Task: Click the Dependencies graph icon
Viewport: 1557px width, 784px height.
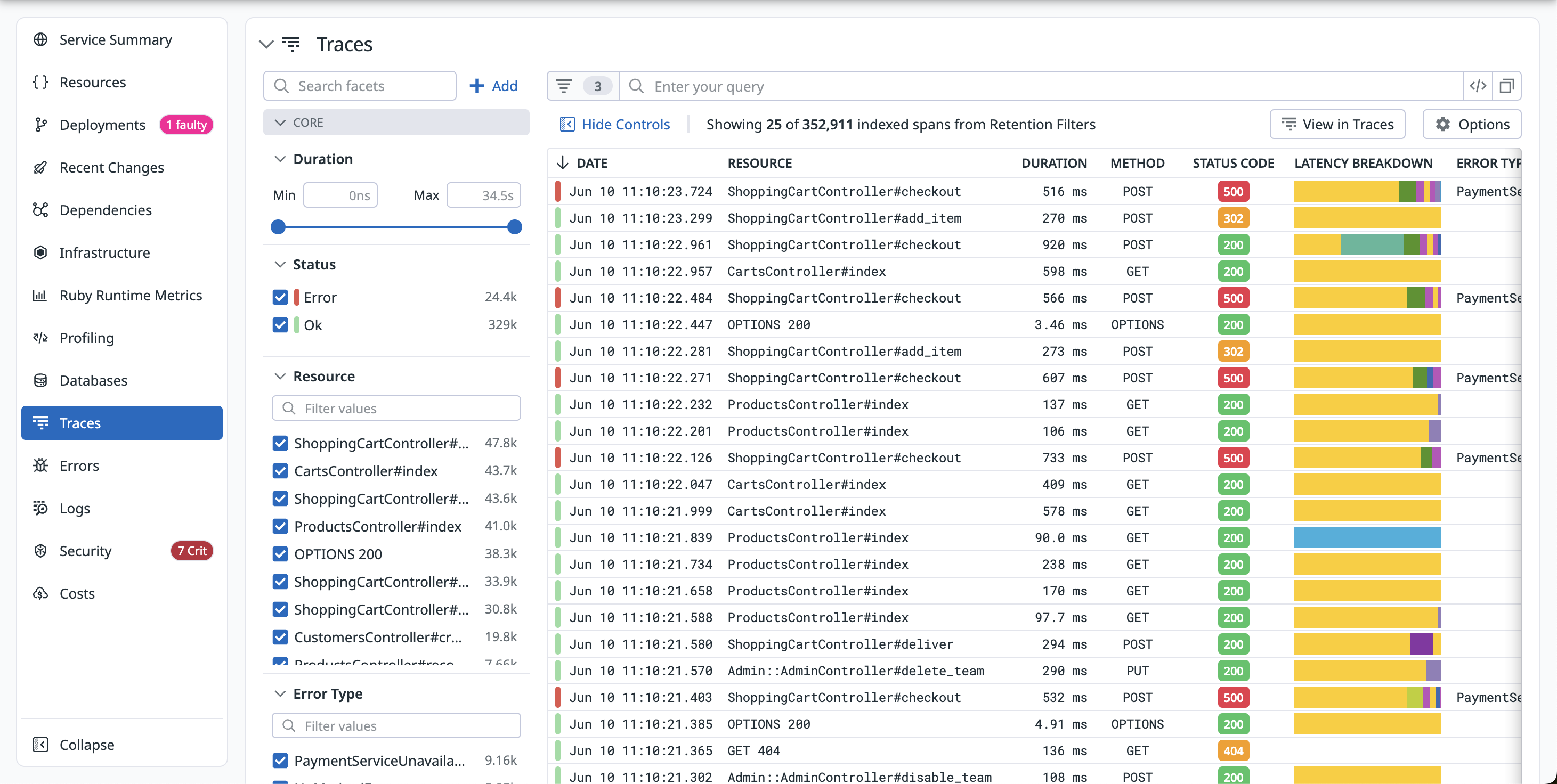Action: click(40, 210)
